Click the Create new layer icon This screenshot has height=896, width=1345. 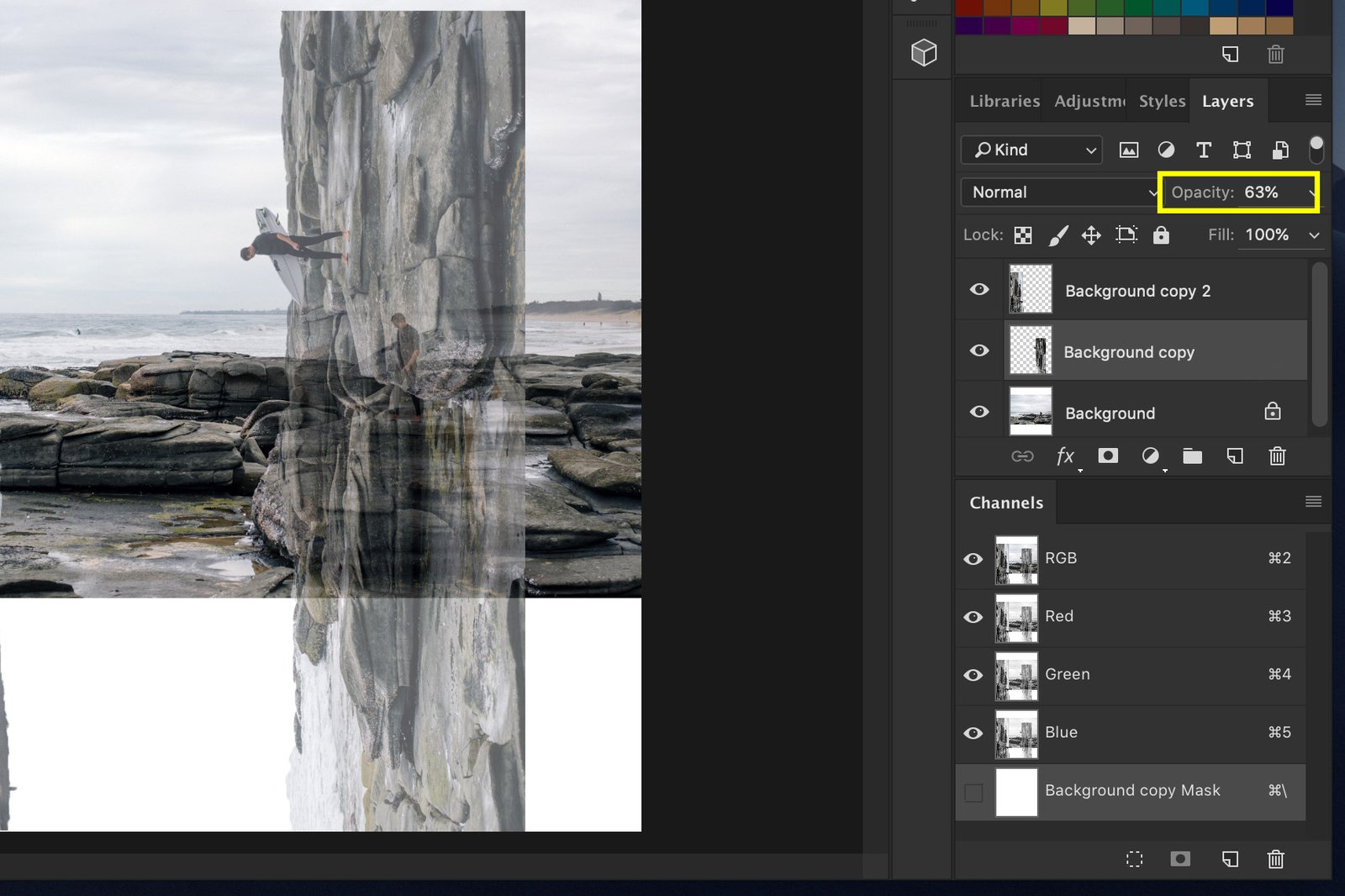tap(1235, 456)
